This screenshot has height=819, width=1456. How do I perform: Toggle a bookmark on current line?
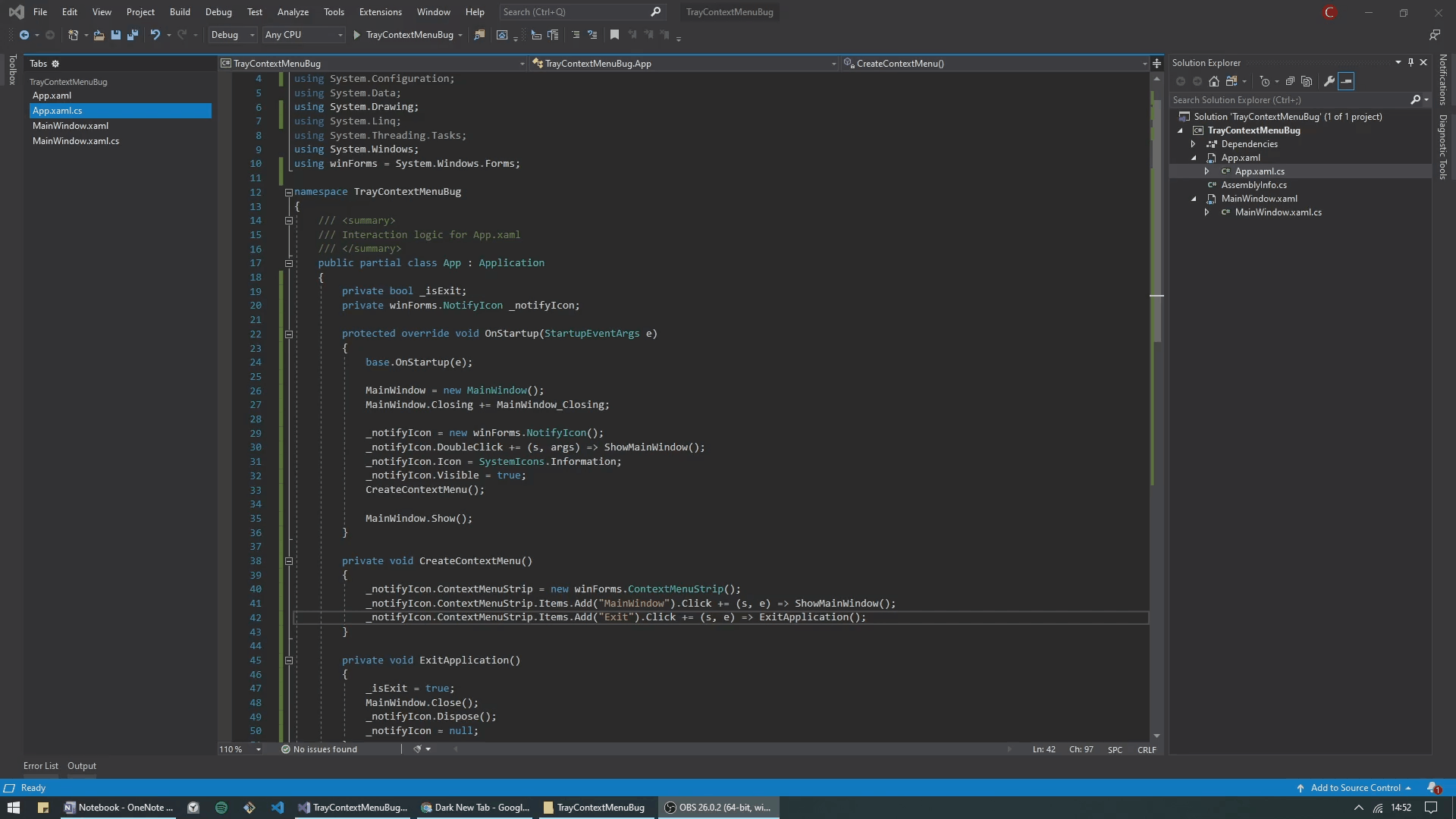point(614,35)
